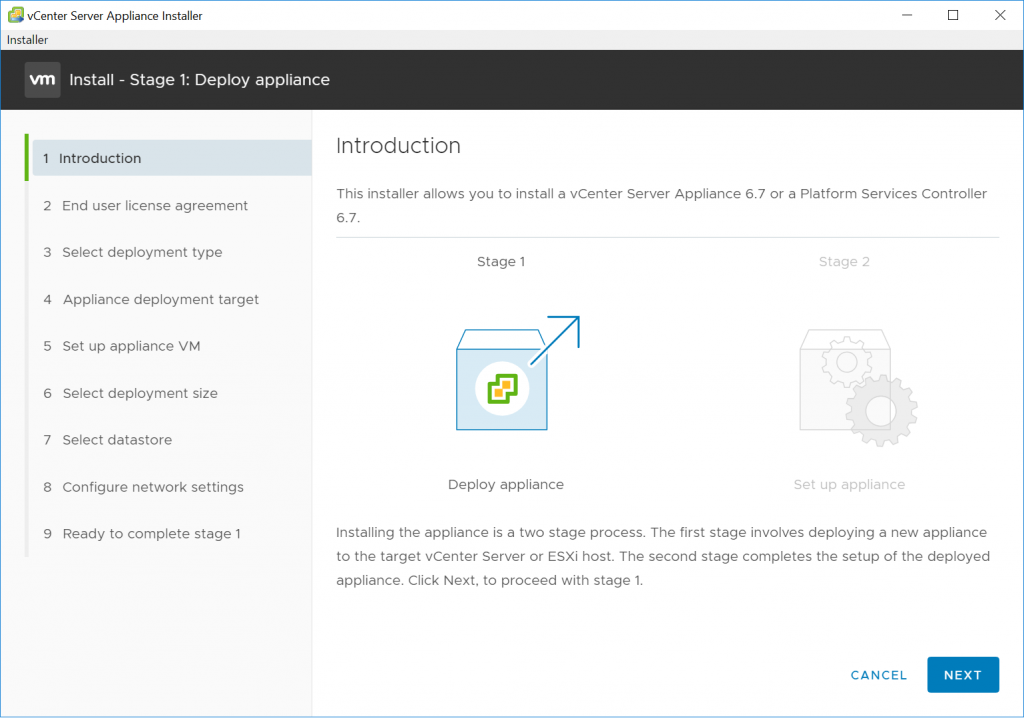Open the Installer menu
1024x718 pixels.
coord(27,40)
